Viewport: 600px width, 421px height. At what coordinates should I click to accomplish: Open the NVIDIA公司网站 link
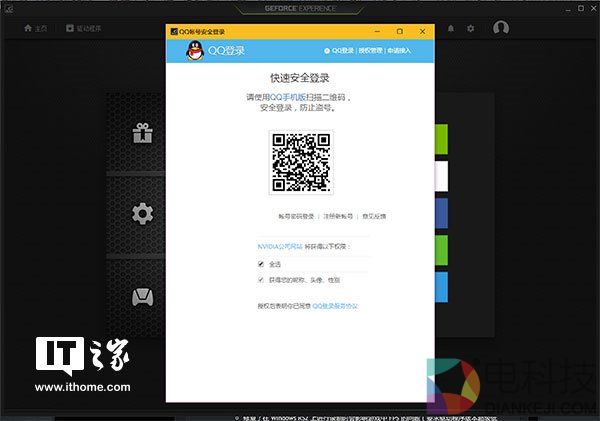tap(280, 246)
